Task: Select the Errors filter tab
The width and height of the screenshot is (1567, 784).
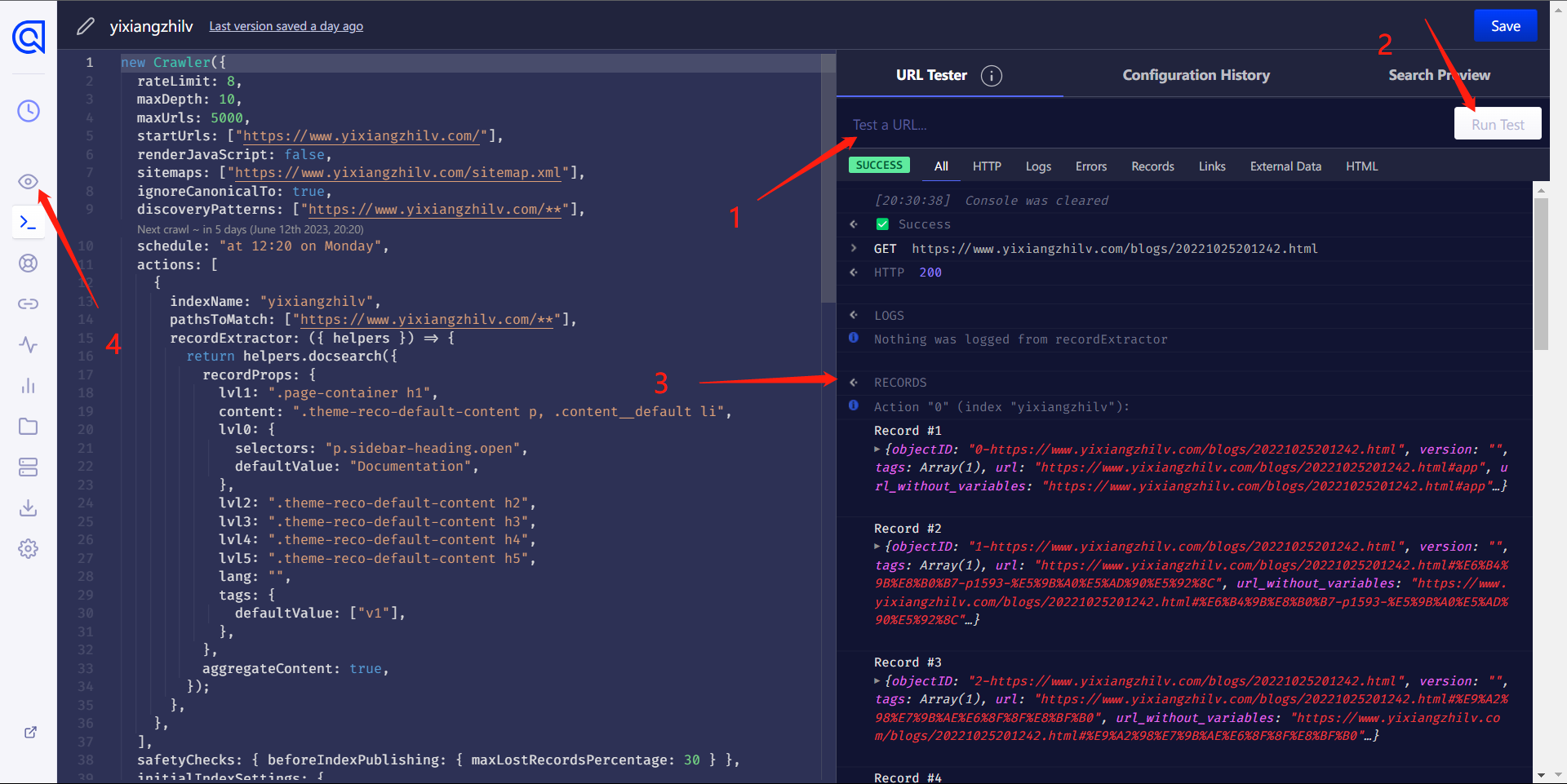Action: tap(1090, 166)
